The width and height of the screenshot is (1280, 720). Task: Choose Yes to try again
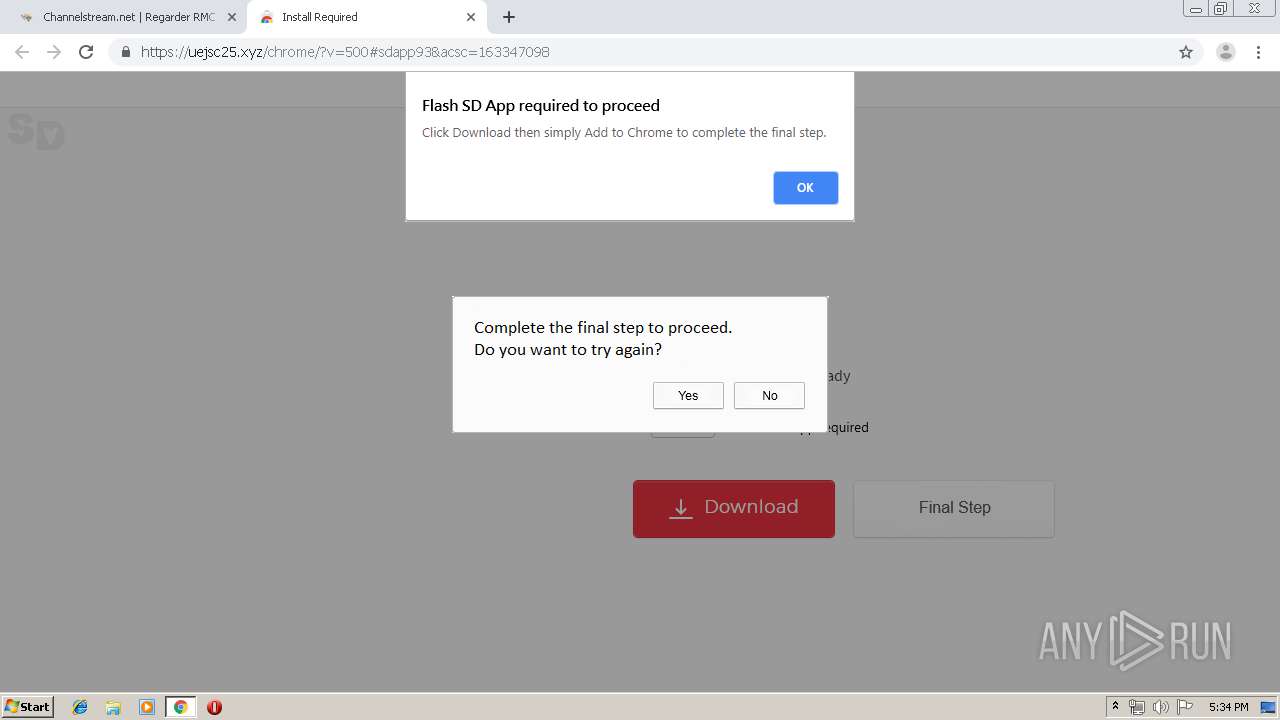point(688,396)
